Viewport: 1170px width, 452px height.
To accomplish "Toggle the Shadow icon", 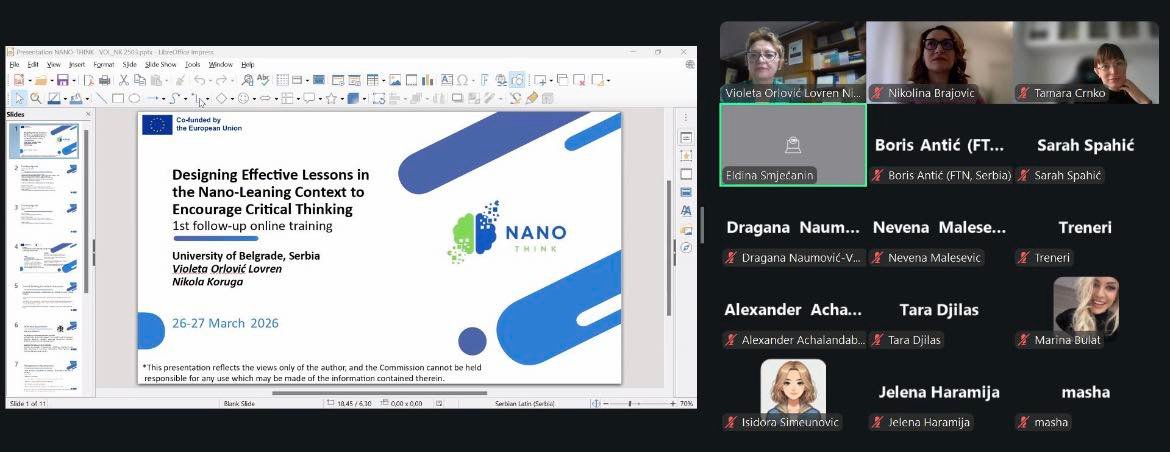I will coord(457,98).
